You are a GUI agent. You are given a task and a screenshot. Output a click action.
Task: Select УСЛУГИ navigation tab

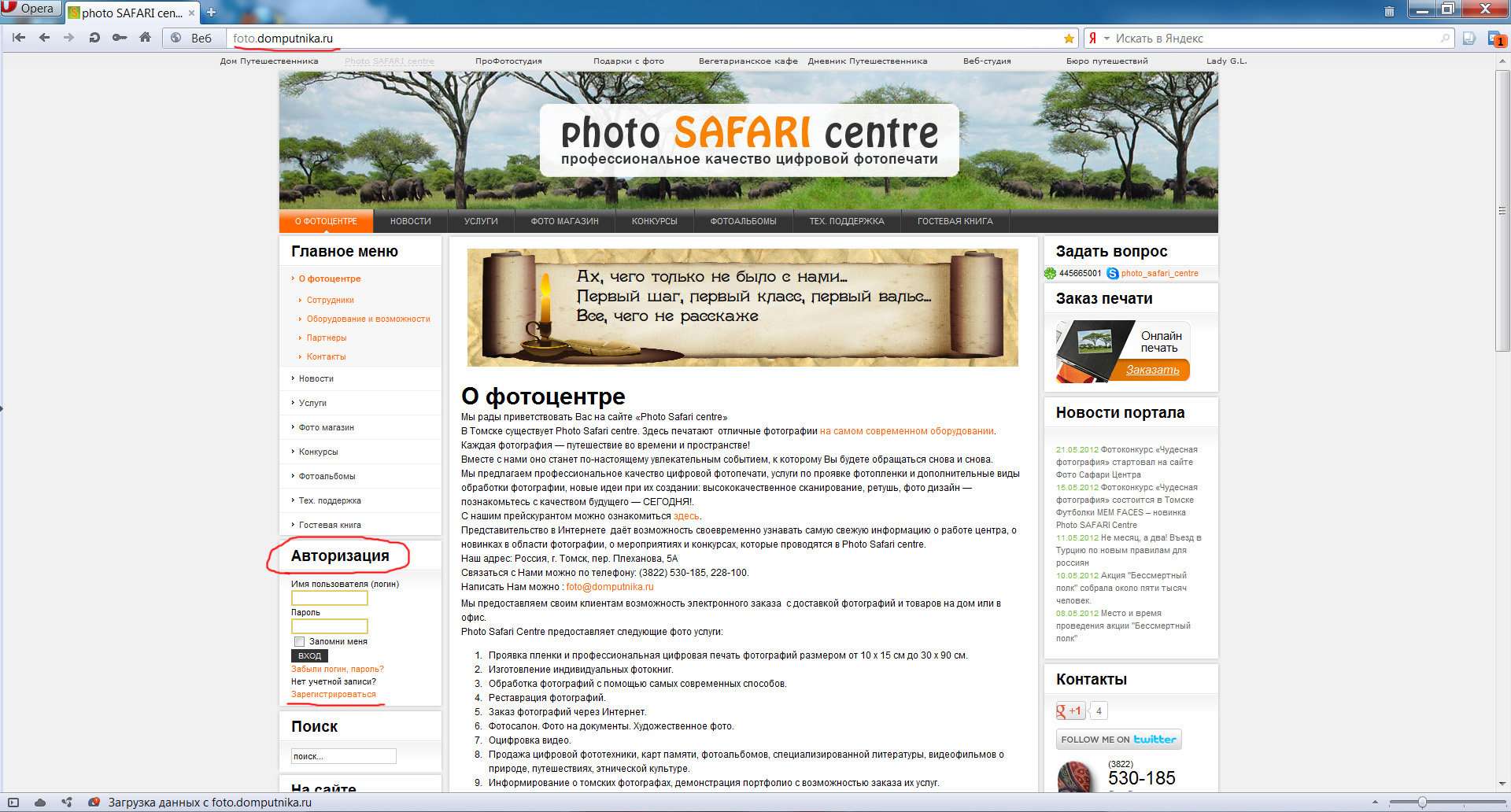point(481,221)
